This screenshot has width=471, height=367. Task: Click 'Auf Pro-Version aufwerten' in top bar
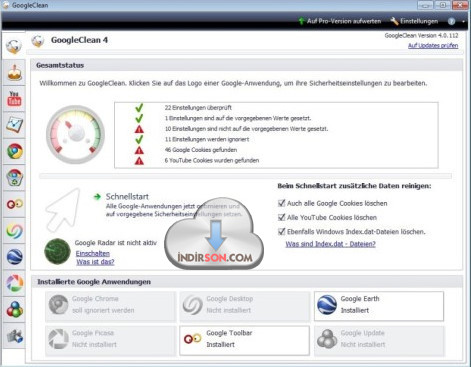pyautogui.click(x=340, y=21)
